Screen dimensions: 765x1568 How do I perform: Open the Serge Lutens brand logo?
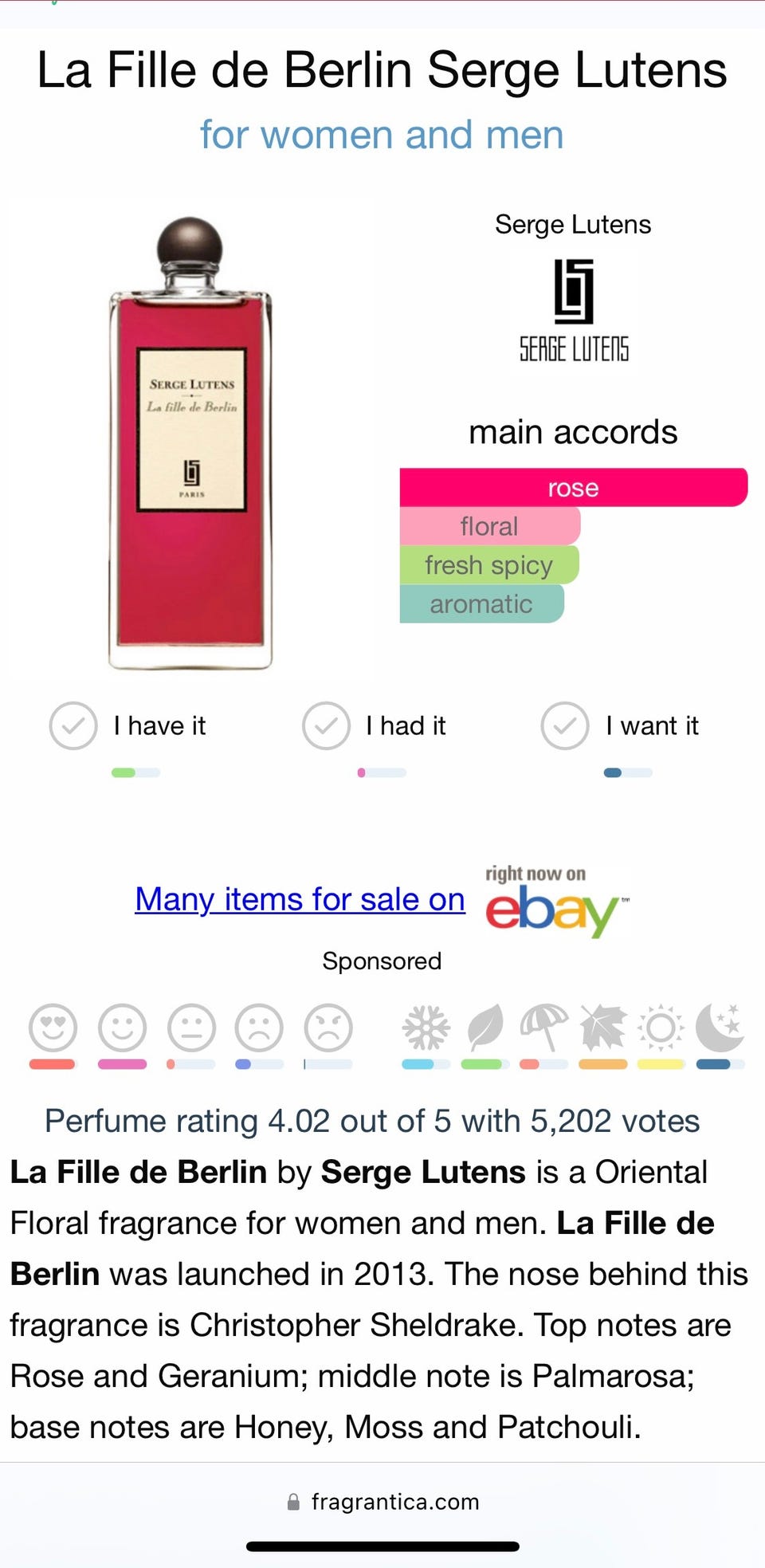tap(574, 310)
